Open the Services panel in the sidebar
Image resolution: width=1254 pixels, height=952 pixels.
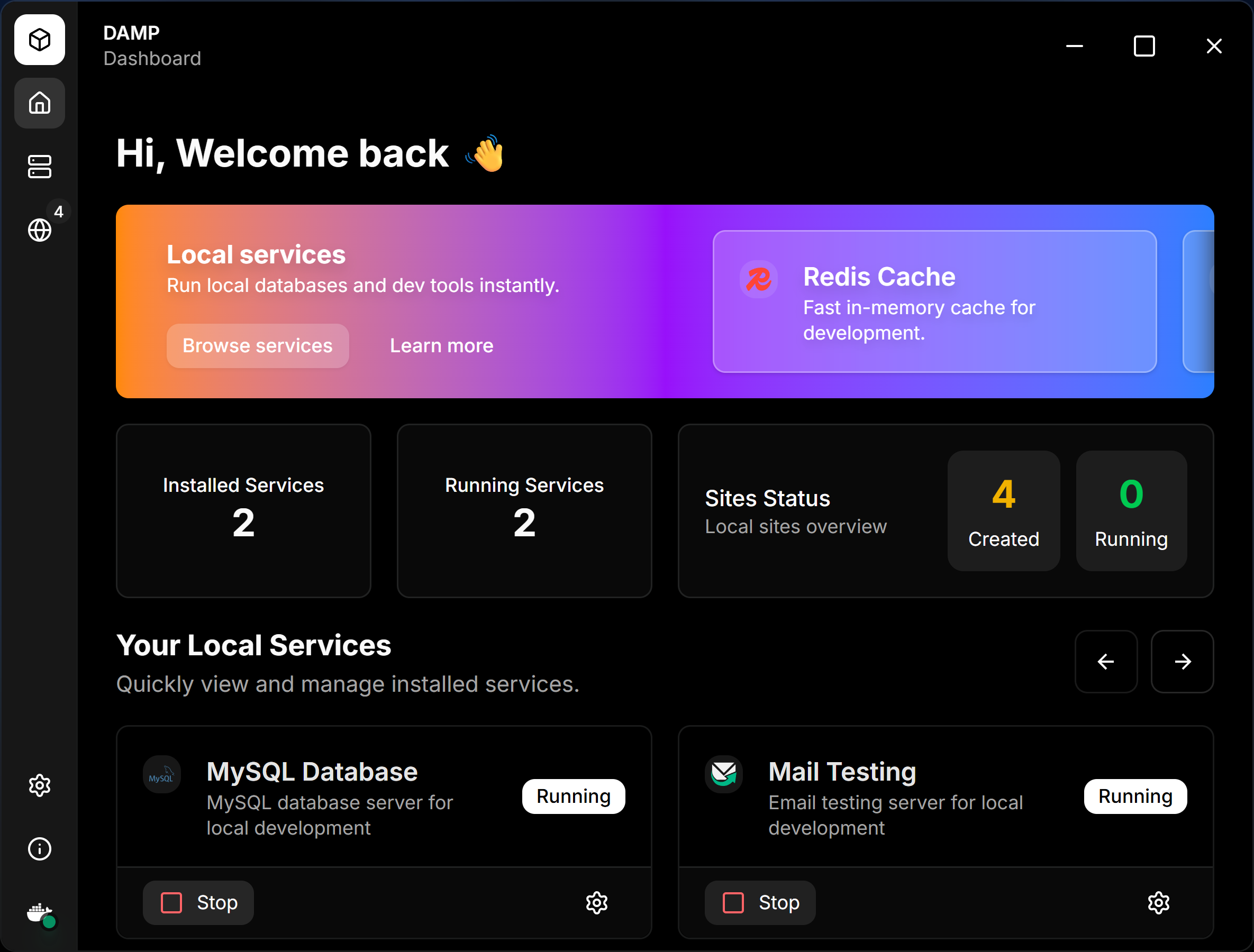(39, 166)
